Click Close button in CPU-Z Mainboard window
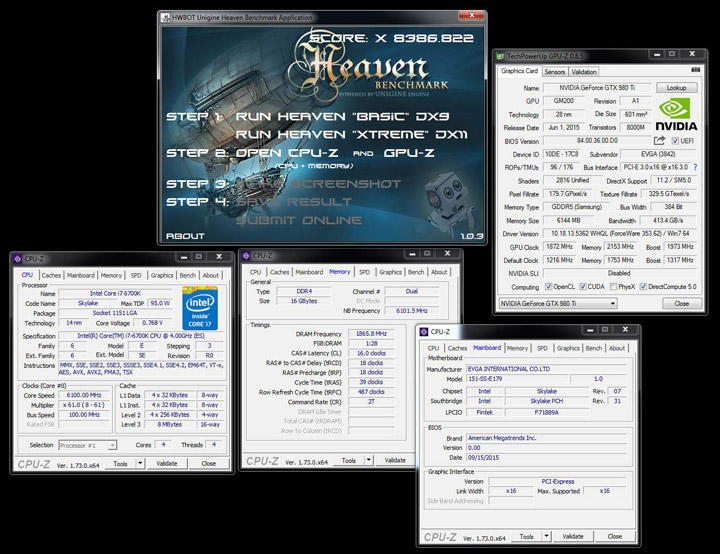This screenshot has height=554, width=720. (x=614, y=536)
